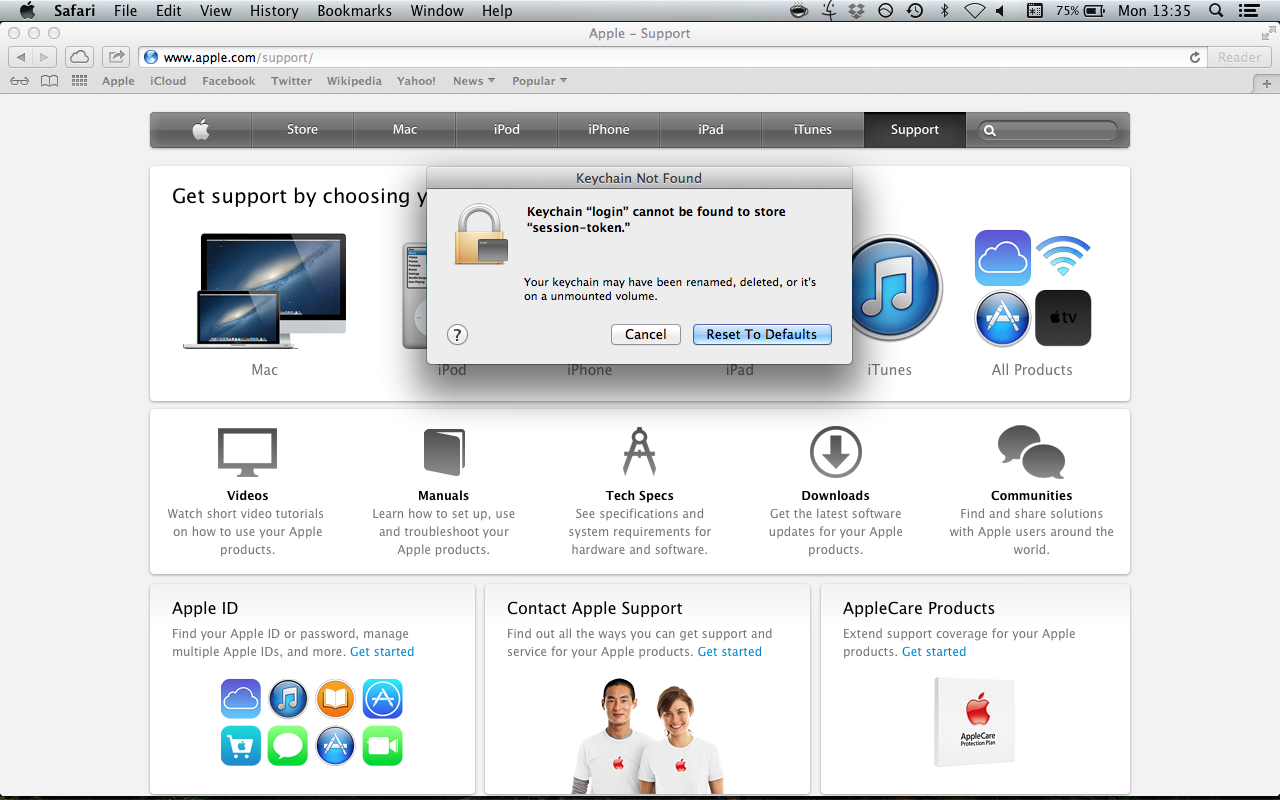Image resolution: width=1280 pixels, height=800 pixels.
Task: Click Reset To Defaults in the Keychain dialog
Action: pyautogui.click(x=762, y=334)
